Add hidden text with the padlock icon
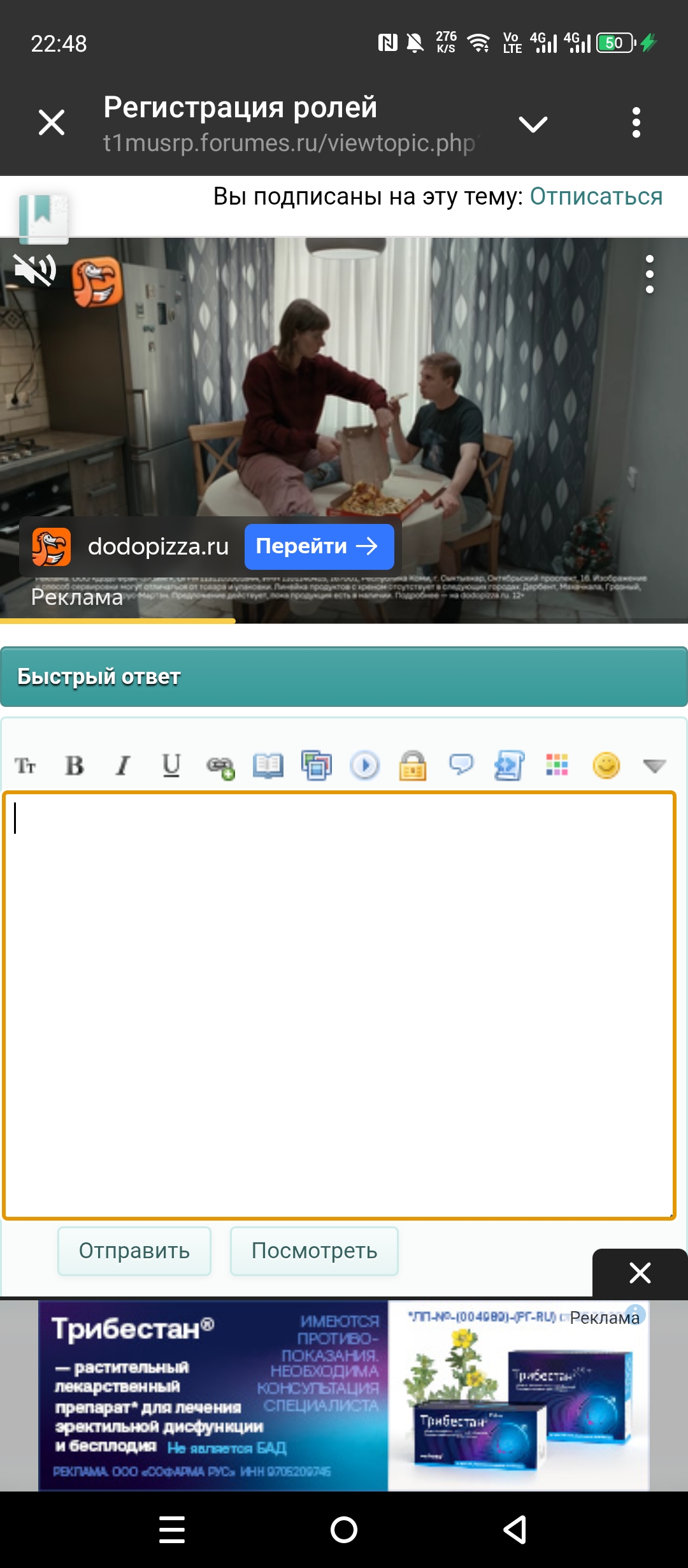The width and height of the screenshot is (688, 1568). click(413, 765)
